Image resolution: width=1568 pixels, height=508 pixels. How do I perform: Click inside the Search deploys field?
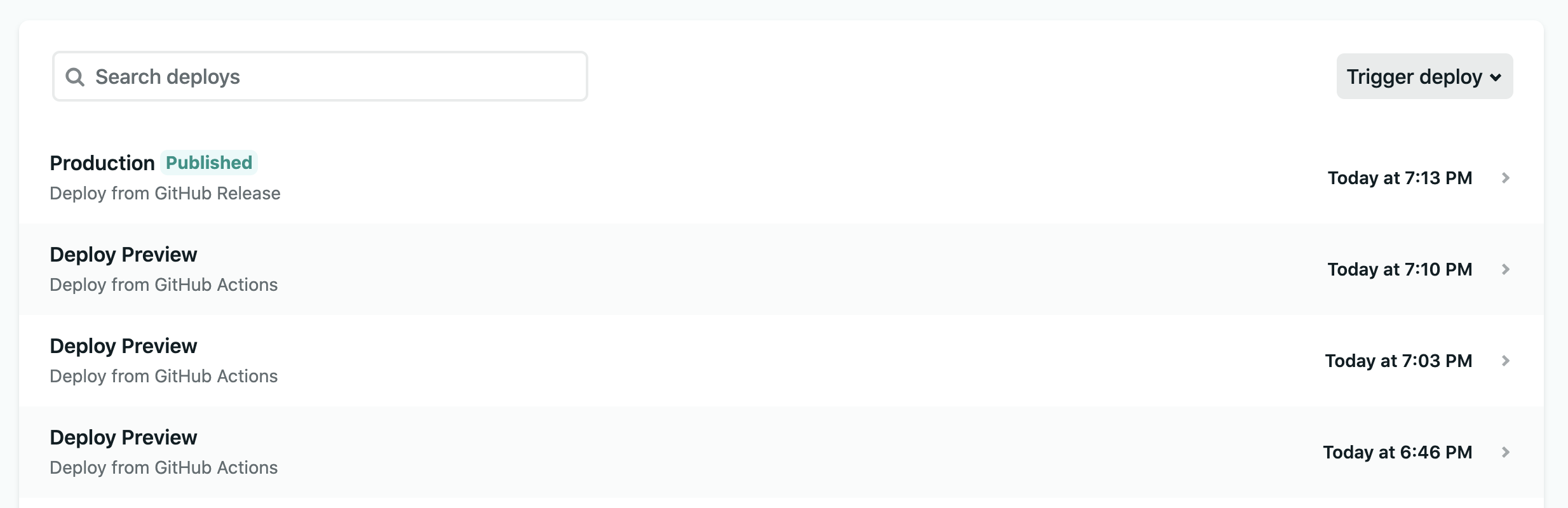[x=320, y=76]
